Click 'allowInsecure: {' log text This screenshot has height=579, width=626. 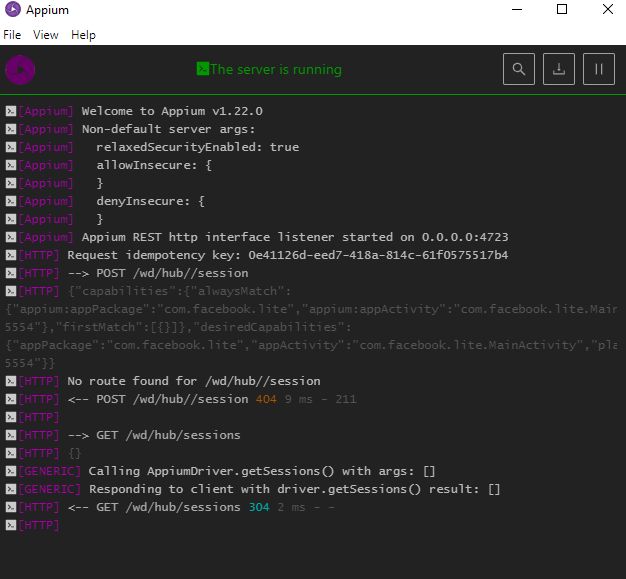[x=154, y=165]
